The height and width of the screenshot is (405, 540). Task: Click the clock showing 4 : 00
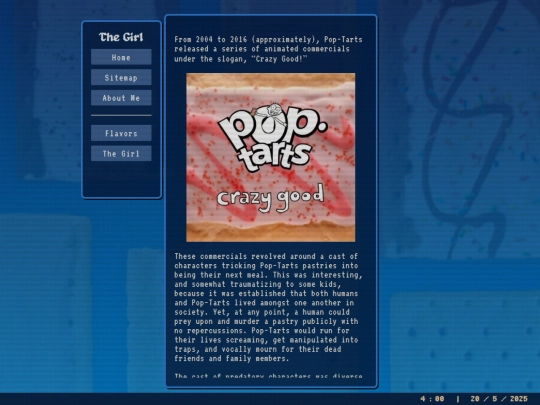tap(432, 399)
